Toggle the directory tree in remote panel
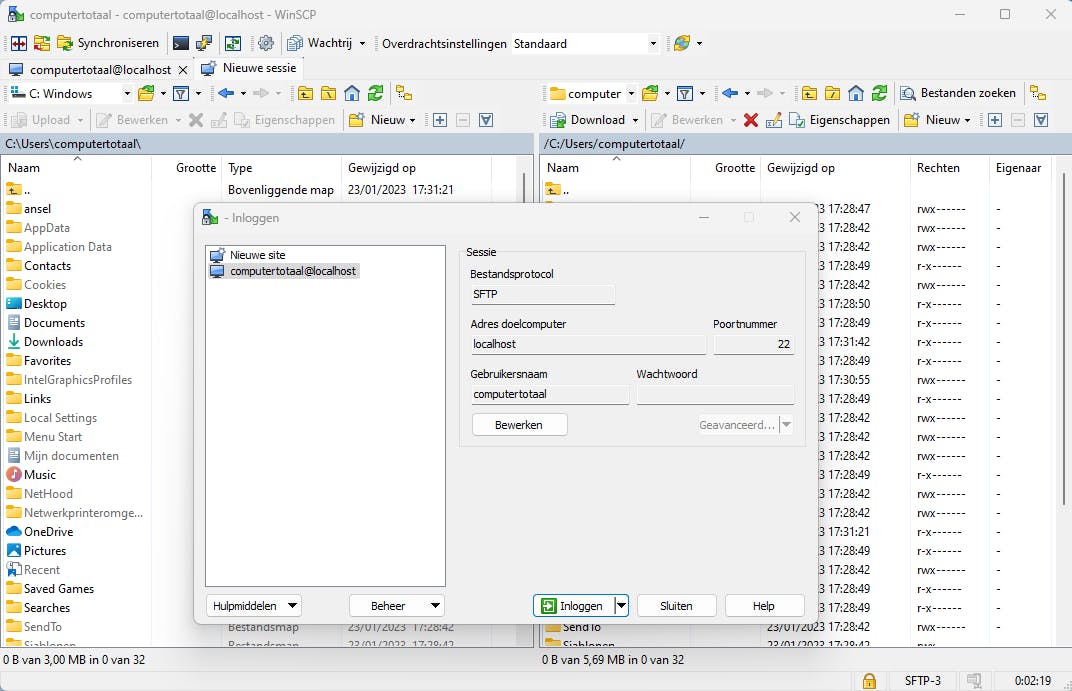Screen dimensions: 1072x691 click(1038, 93)
